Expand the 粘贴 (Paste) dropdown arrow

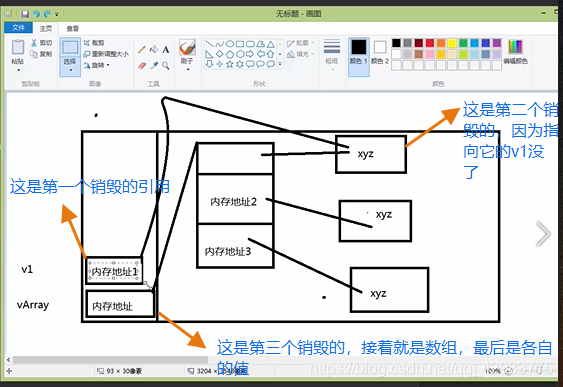pos(18,70)
